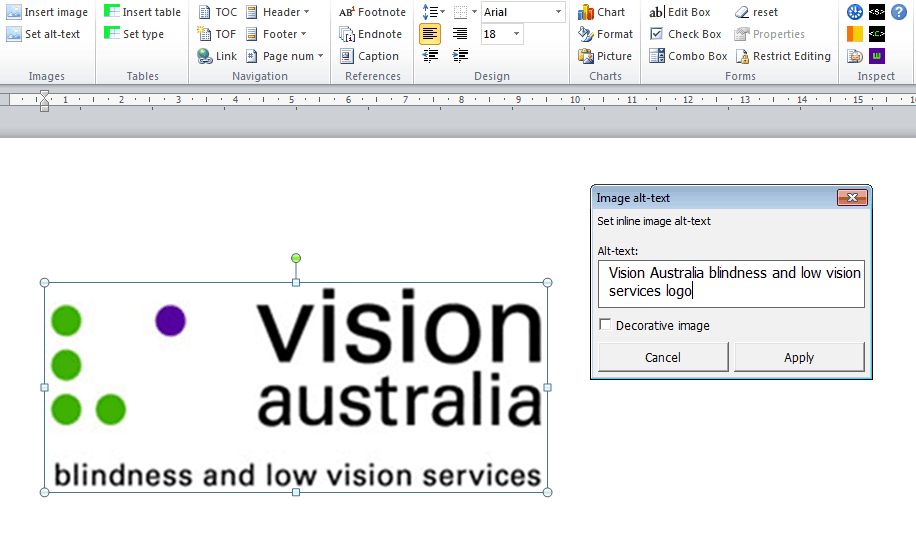Click the Insert image button
Viewport: 916px width, 543px height.
47,12
